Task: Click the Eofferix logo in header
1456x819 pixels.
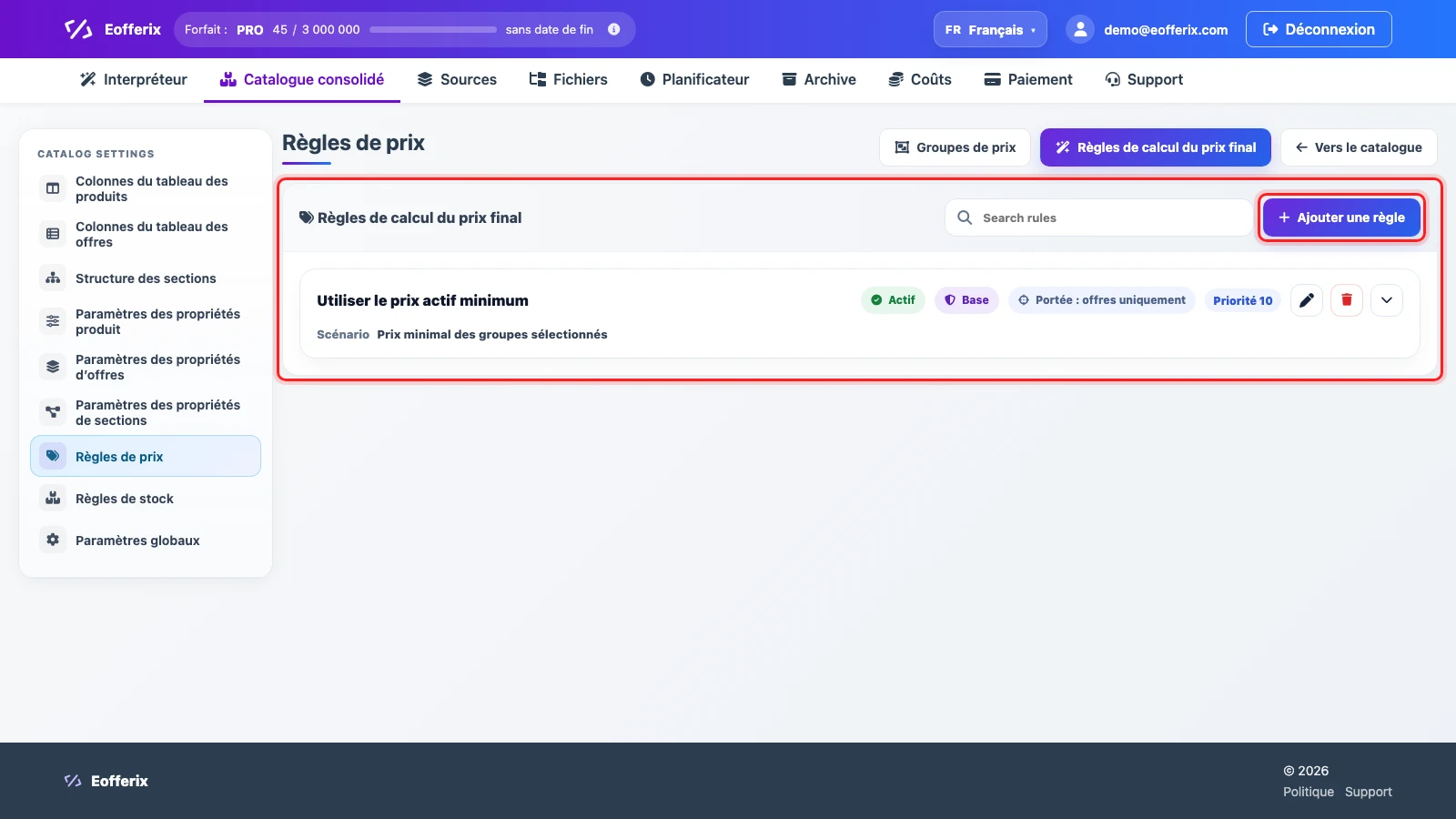Action: click(112, 29)
